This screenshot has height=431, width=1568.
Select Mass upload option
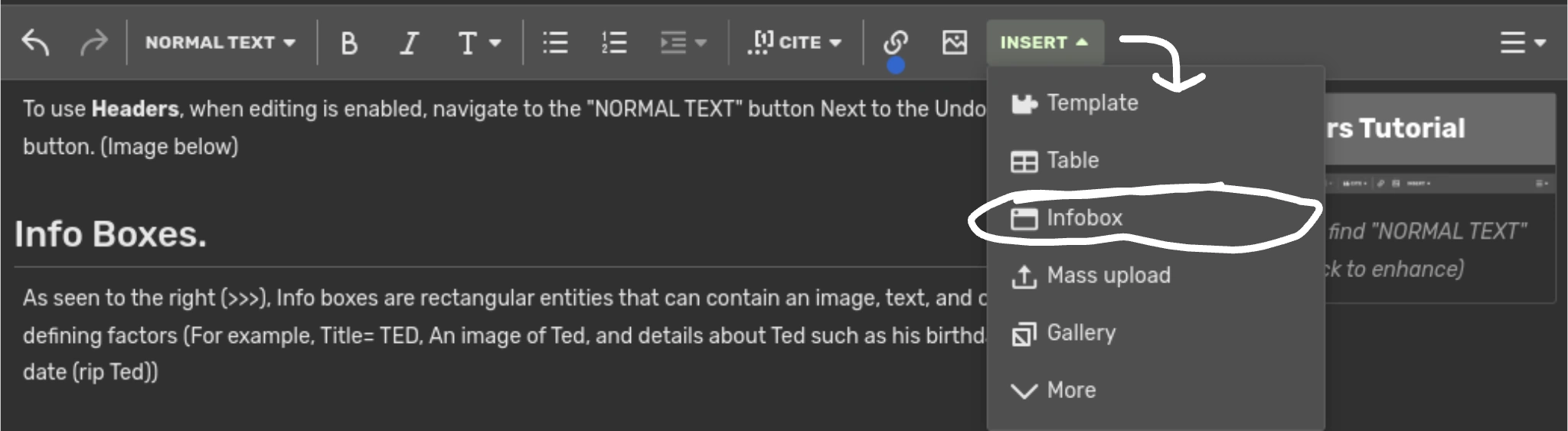point(1107,275)
